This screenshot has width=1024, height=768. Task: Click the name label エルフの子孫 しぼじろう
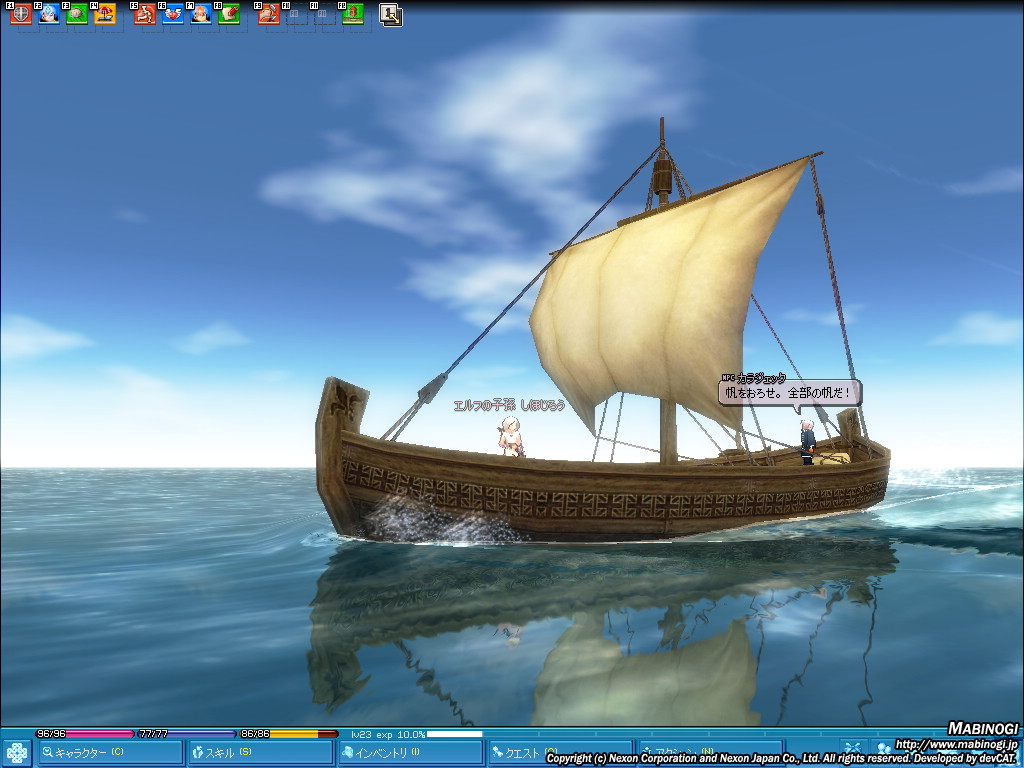[509, 406]
